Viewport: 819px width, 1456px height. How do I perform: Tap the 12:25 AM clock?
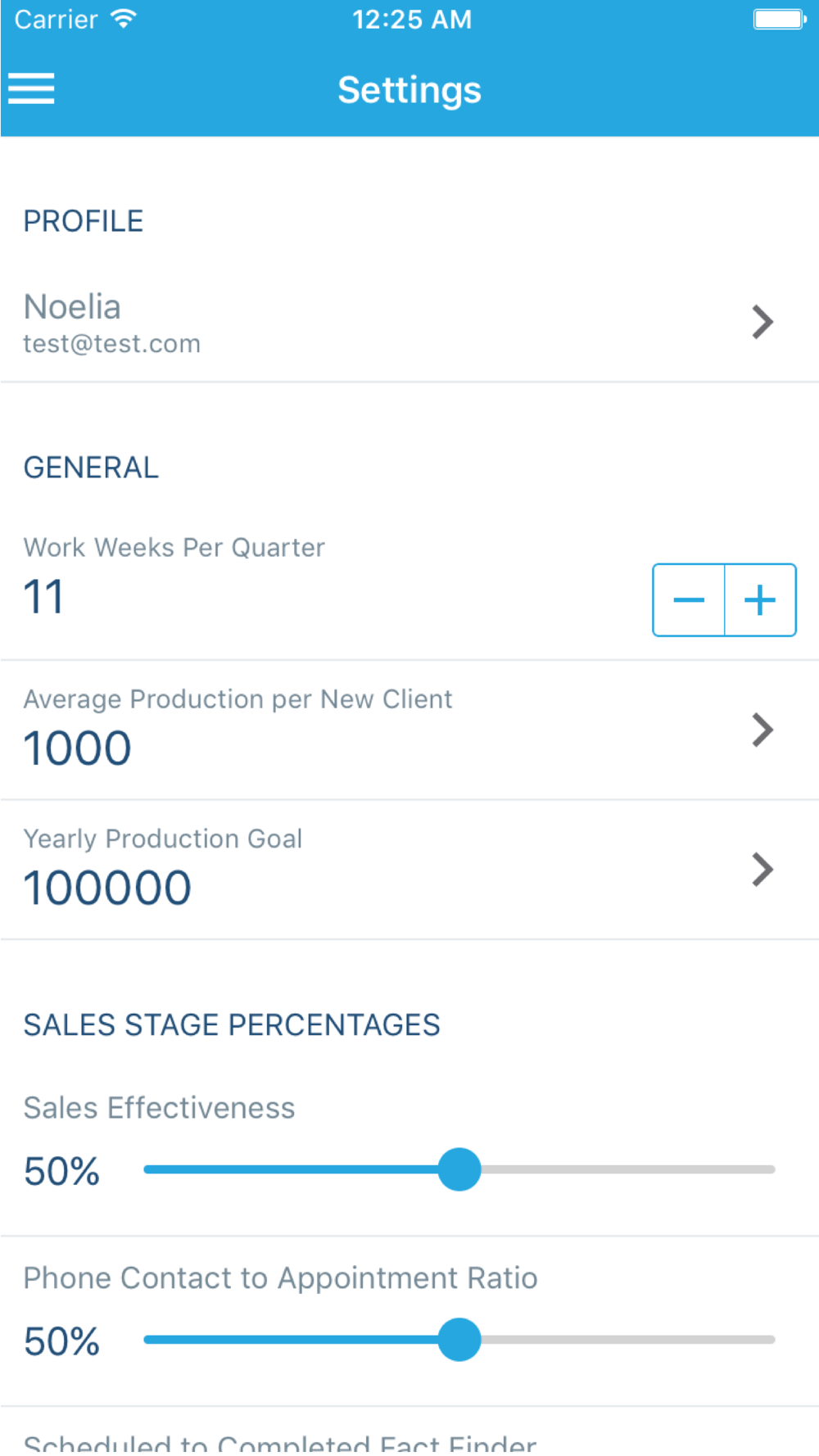tap(412, 19)
